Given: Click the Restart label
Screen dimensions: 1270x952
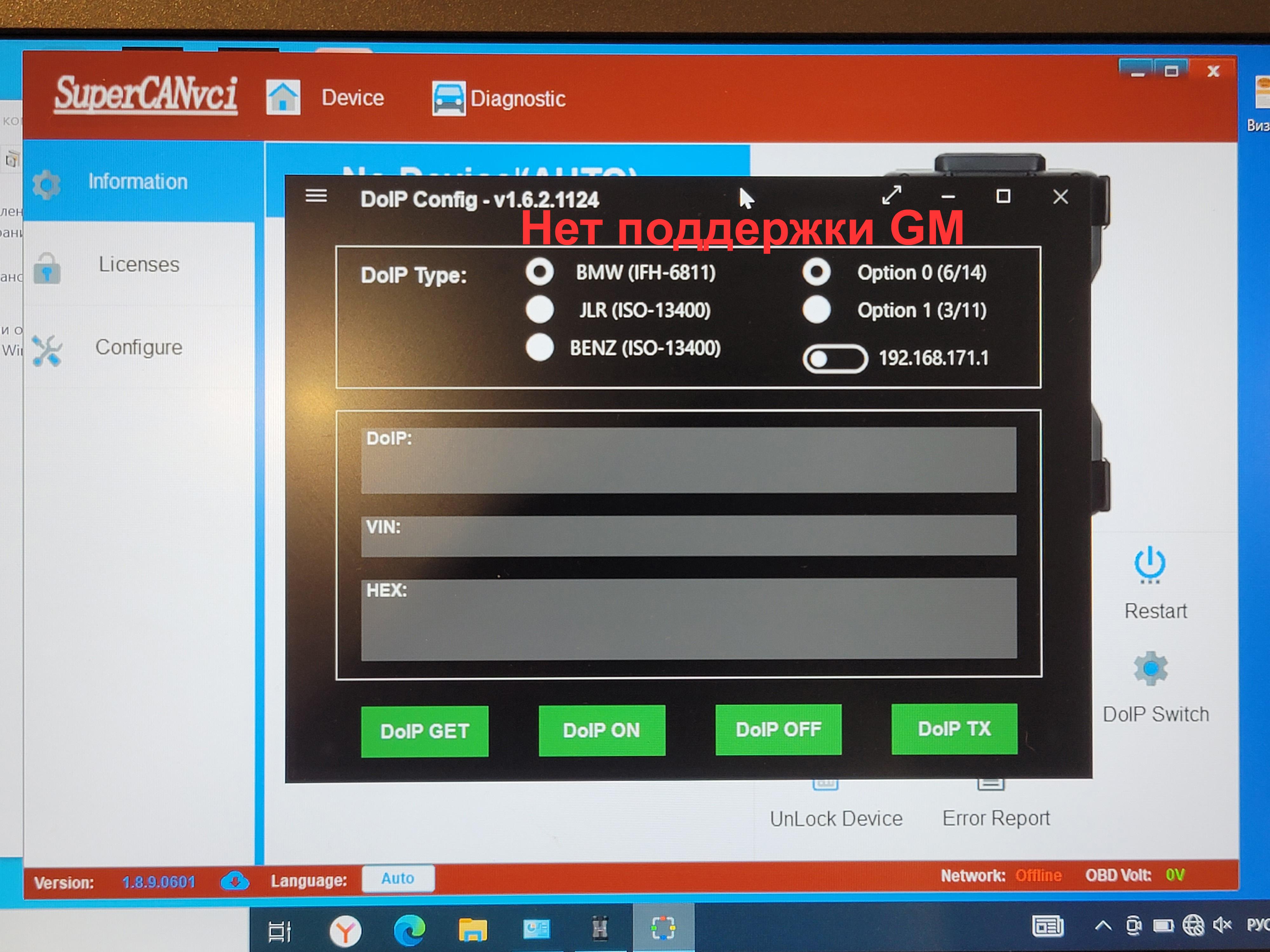Looking at the screenshot, I should 1155,611.
